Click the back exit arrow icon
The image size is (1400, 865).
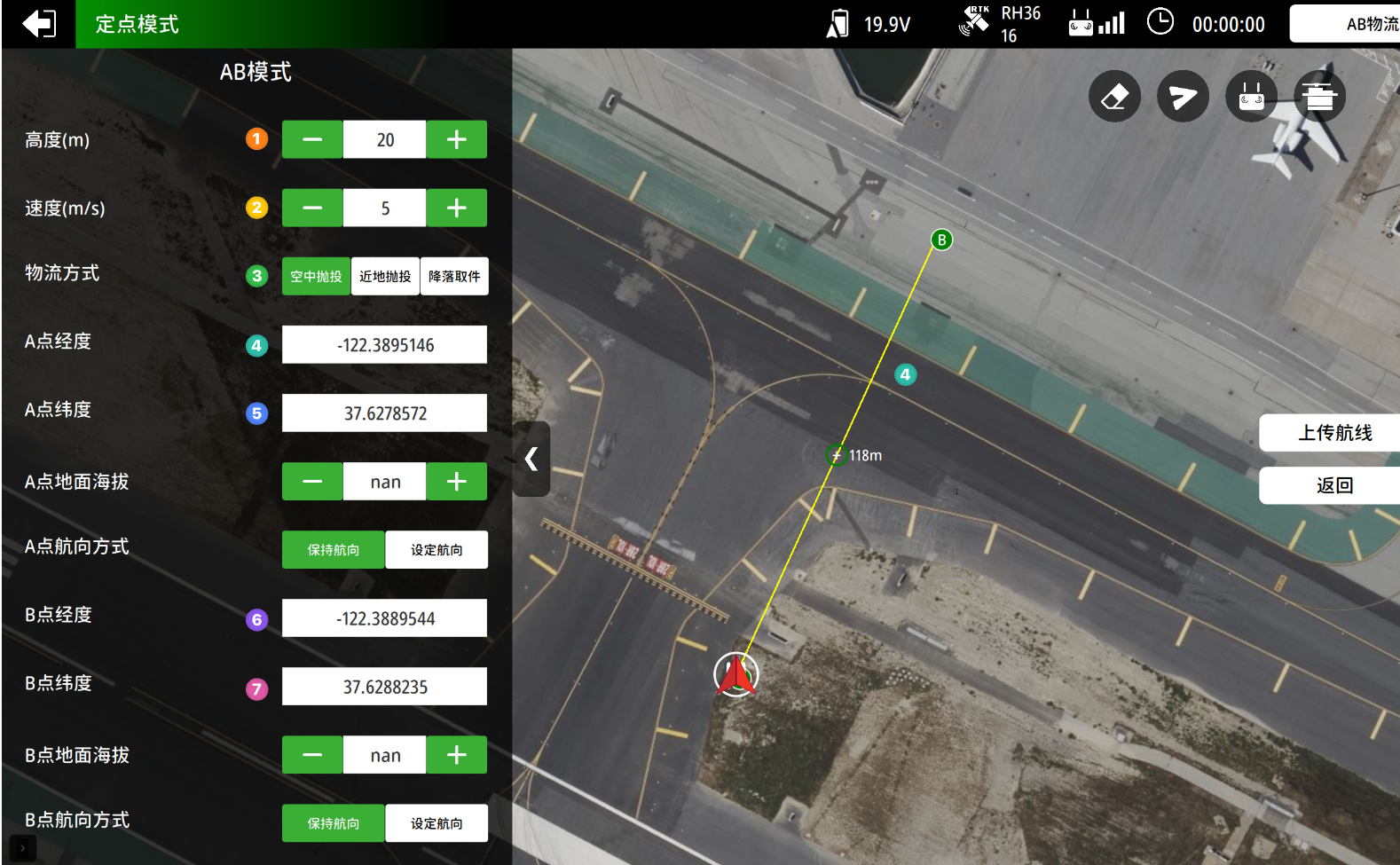[x=38, y=24]
